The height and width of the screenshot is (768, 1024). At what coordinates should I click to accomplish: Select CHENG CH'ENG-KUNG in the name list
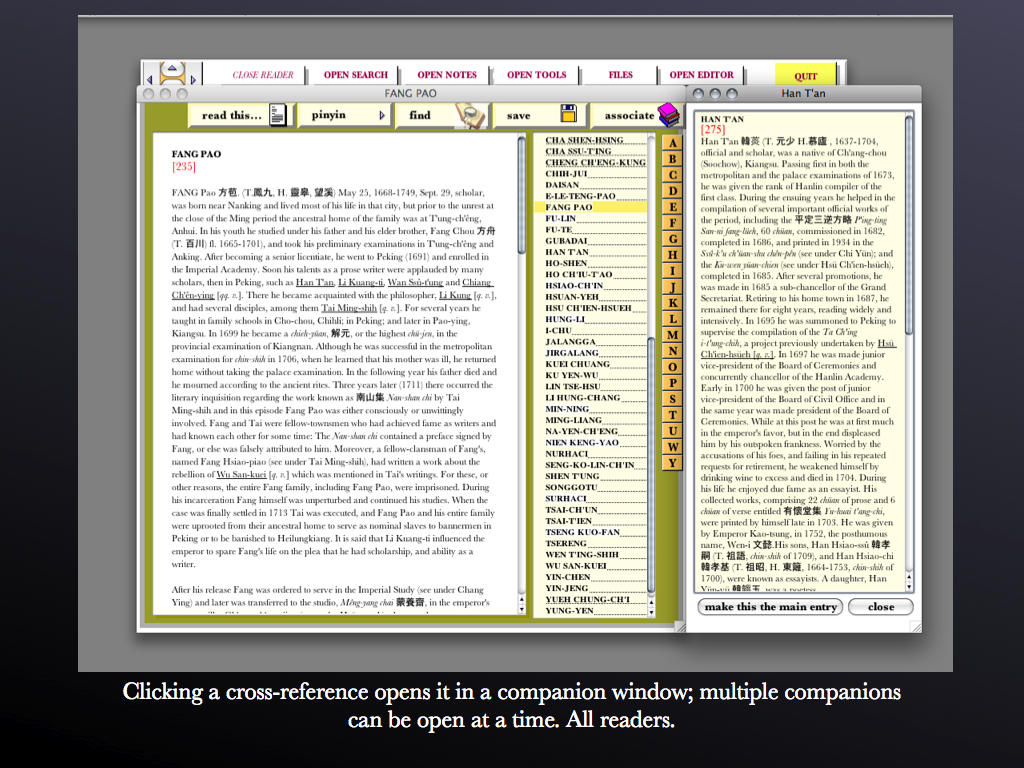[595, 162]
